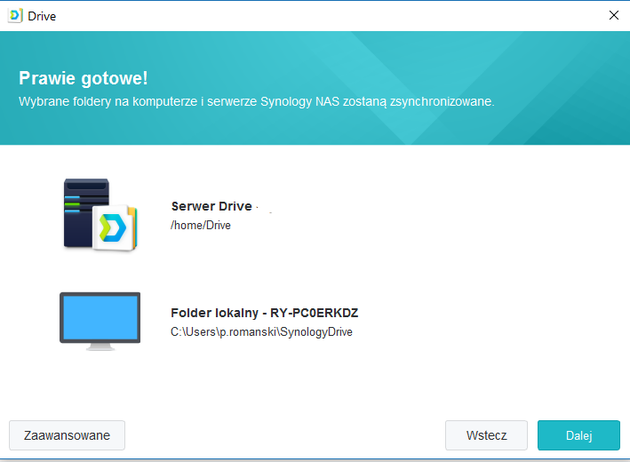Image resolution: width=630 pixels, height=462 pixels.
Task: Select the C:\Users\p.romanski\SynologyDrive local path
Action: pyautogui.click(x=262, y=332)
